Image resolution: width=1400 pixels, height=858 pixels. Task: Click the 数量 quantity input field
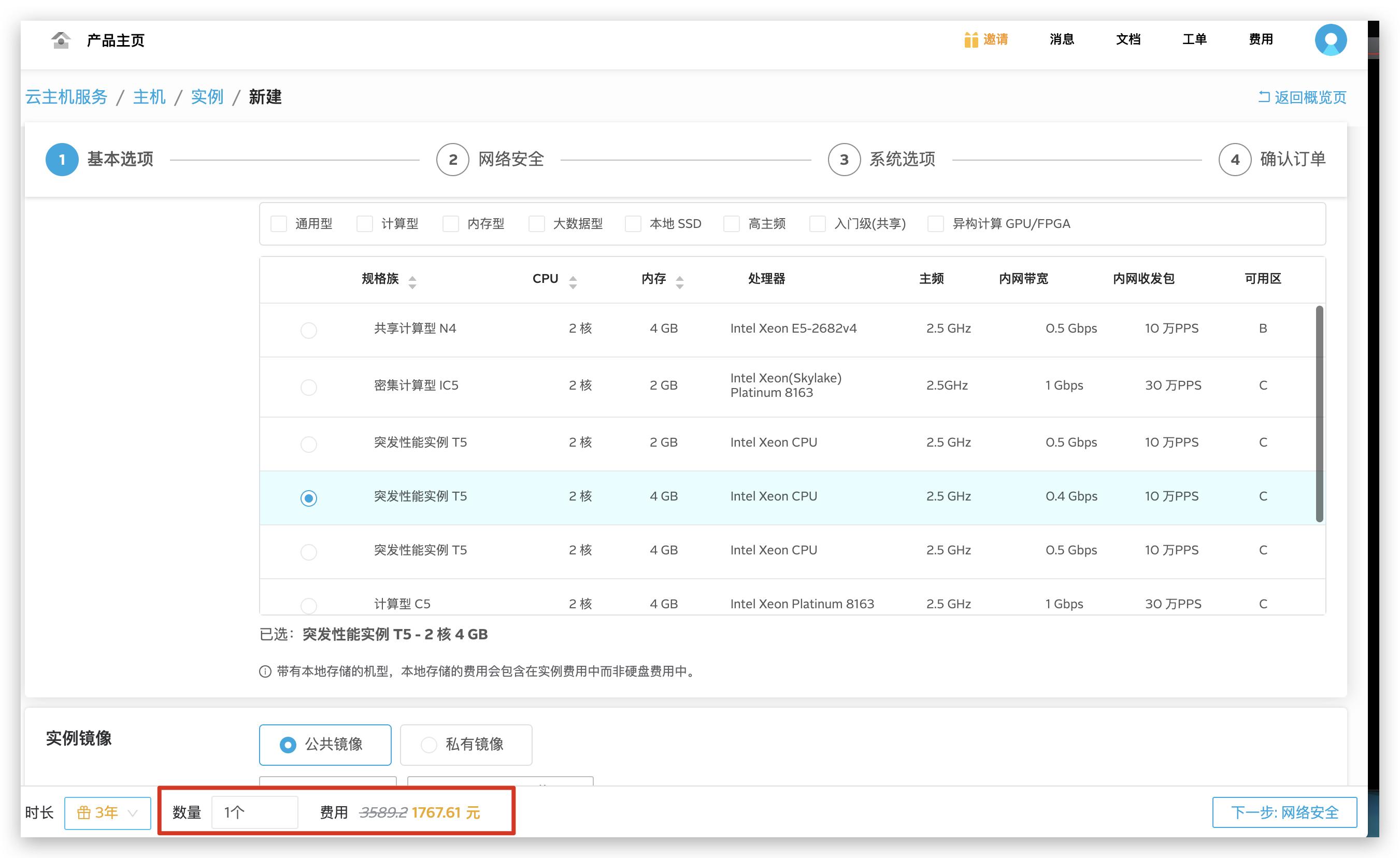(x=254, y=812)
